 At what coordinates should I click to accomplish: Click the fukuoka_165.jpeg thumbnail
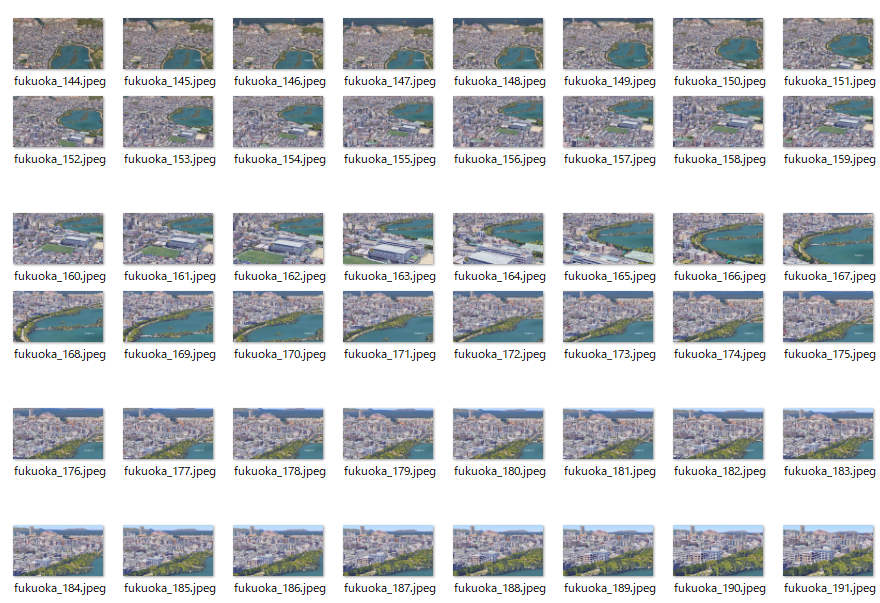(x=608, y=239)
